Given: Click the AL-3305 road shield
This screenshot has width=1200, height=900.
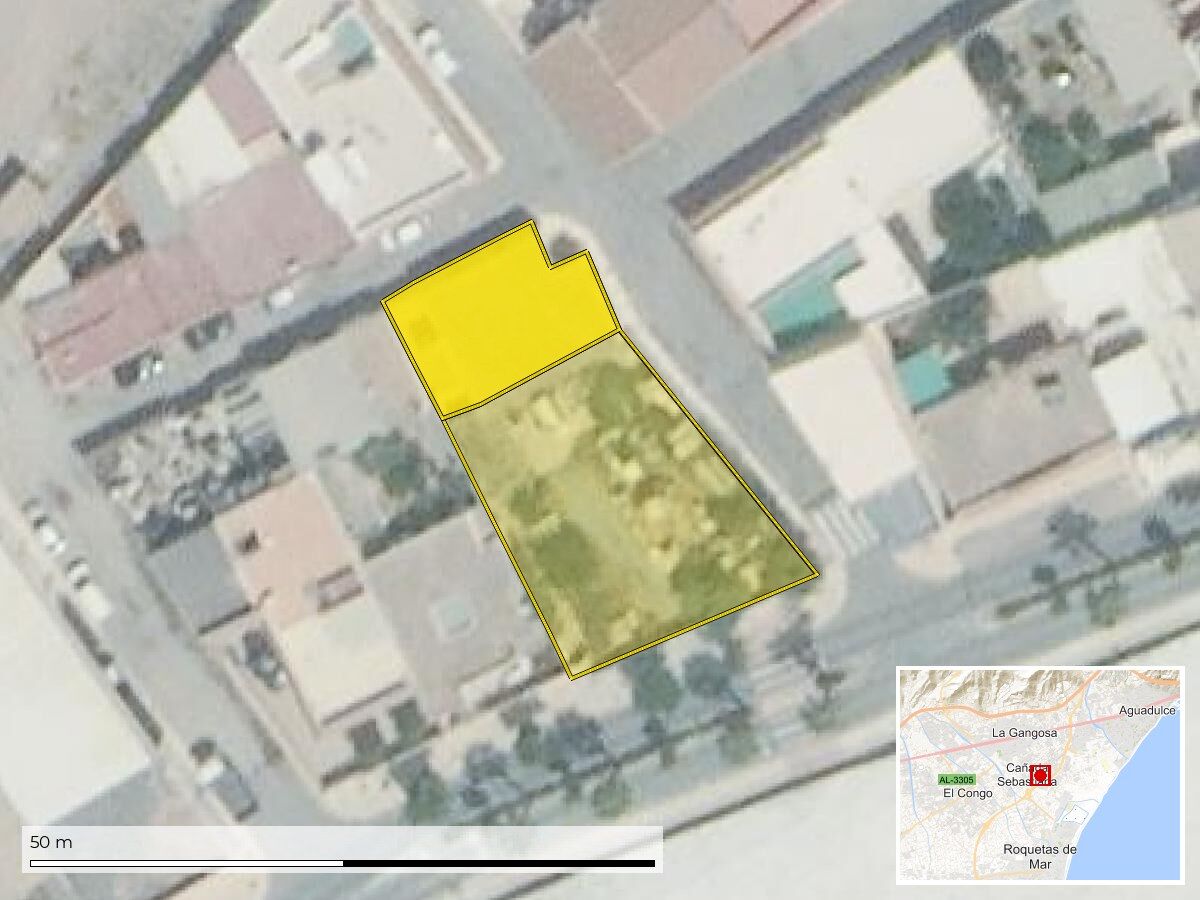Looking at the screenshot, I should (956, 779).
